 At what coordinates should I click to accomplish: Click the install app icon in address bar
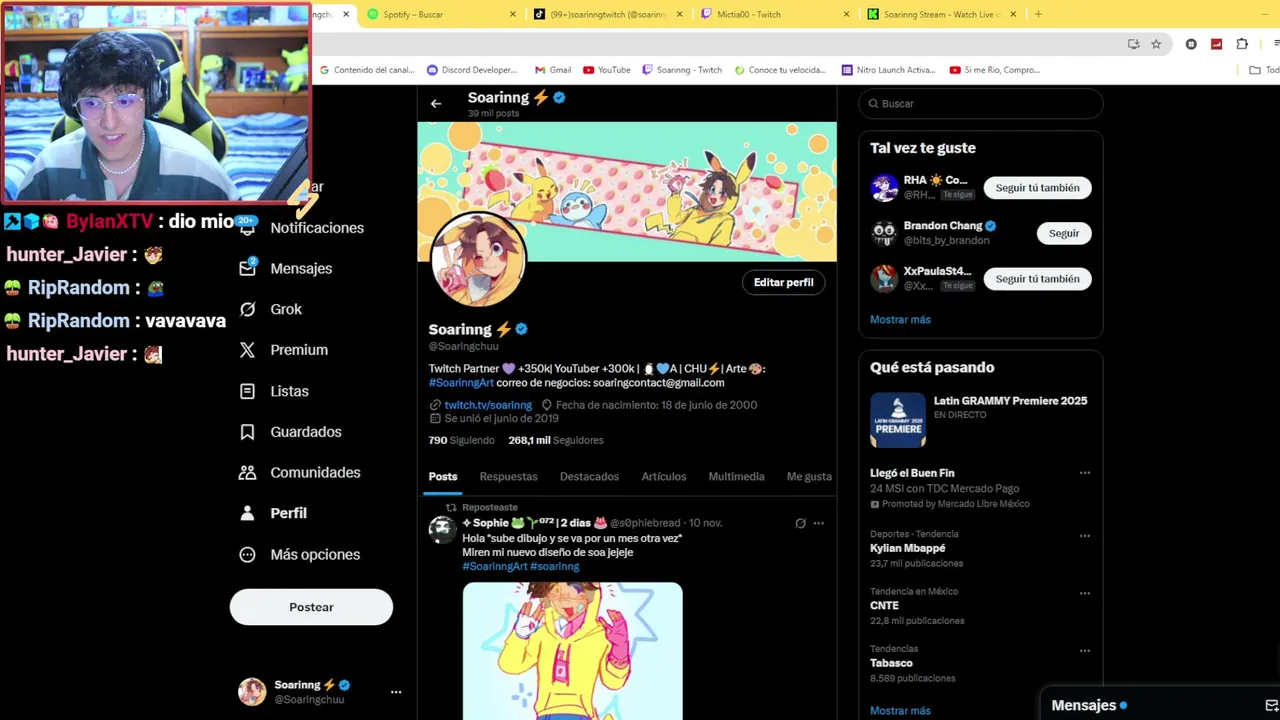1133,44
